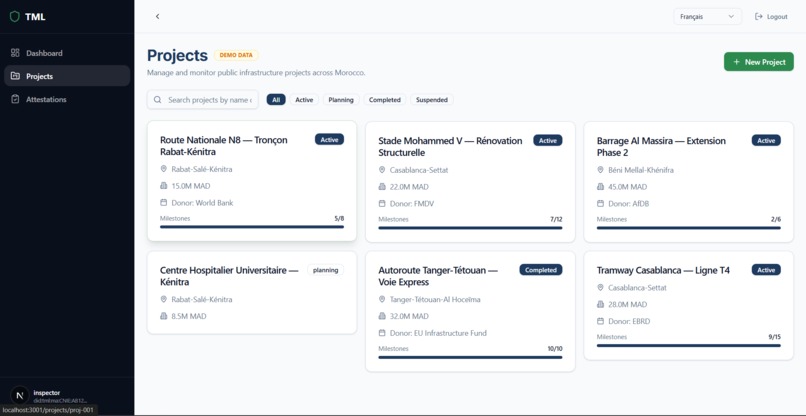This screenshot has height=416, width=806.
Task: Open Tramway Casablanca — Ligne T4 project
Action: coord(689,305)
